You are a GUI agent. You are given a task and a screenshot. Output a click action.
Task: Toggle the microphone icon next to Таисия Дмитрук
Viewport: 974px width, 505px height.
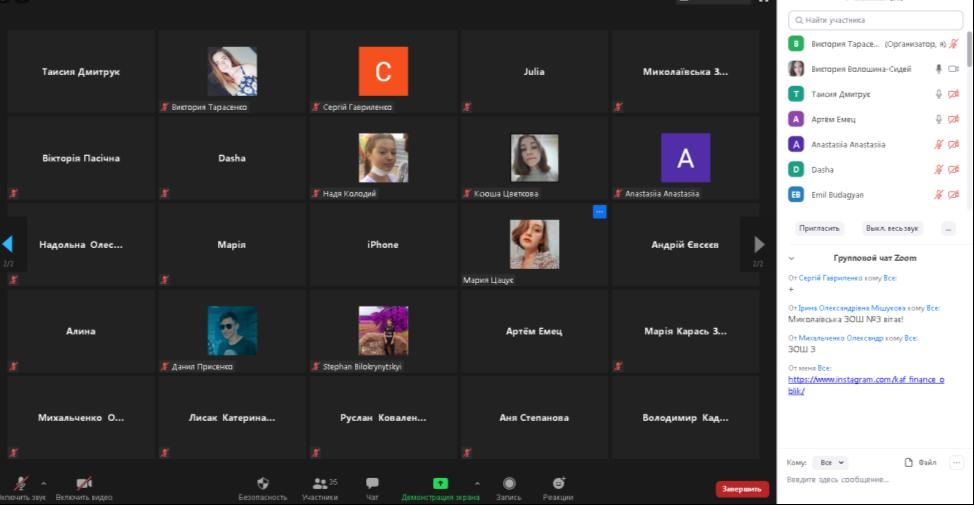pyautogui.click(x=938, y=94)
